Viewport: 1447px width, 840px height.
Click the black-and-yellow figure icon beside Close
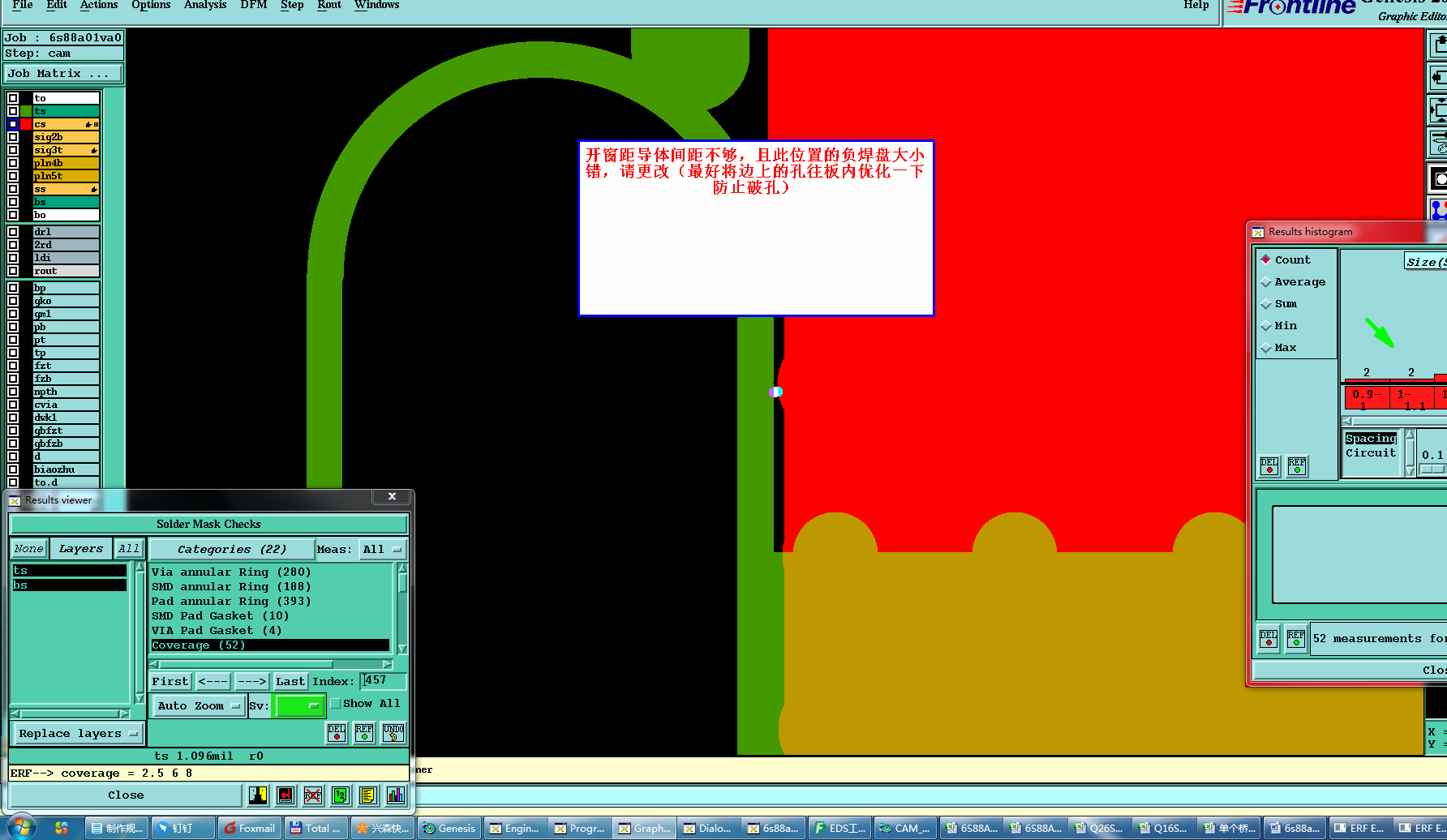tap(258, 795)
